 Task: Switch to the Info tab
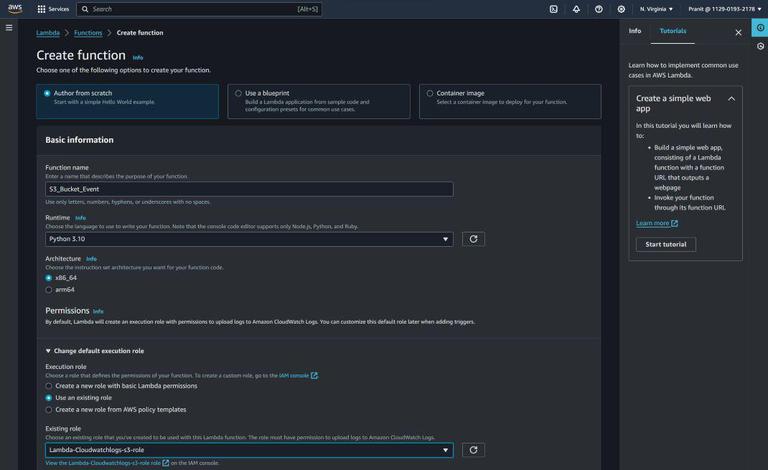[635, 31]
